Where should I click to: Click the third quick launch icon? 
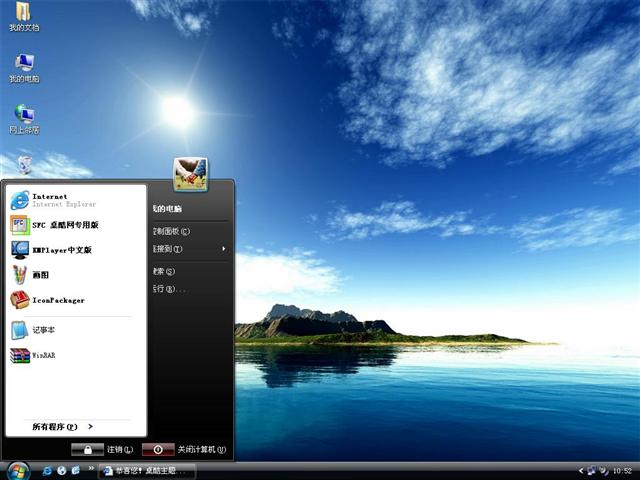pos(76,471)
